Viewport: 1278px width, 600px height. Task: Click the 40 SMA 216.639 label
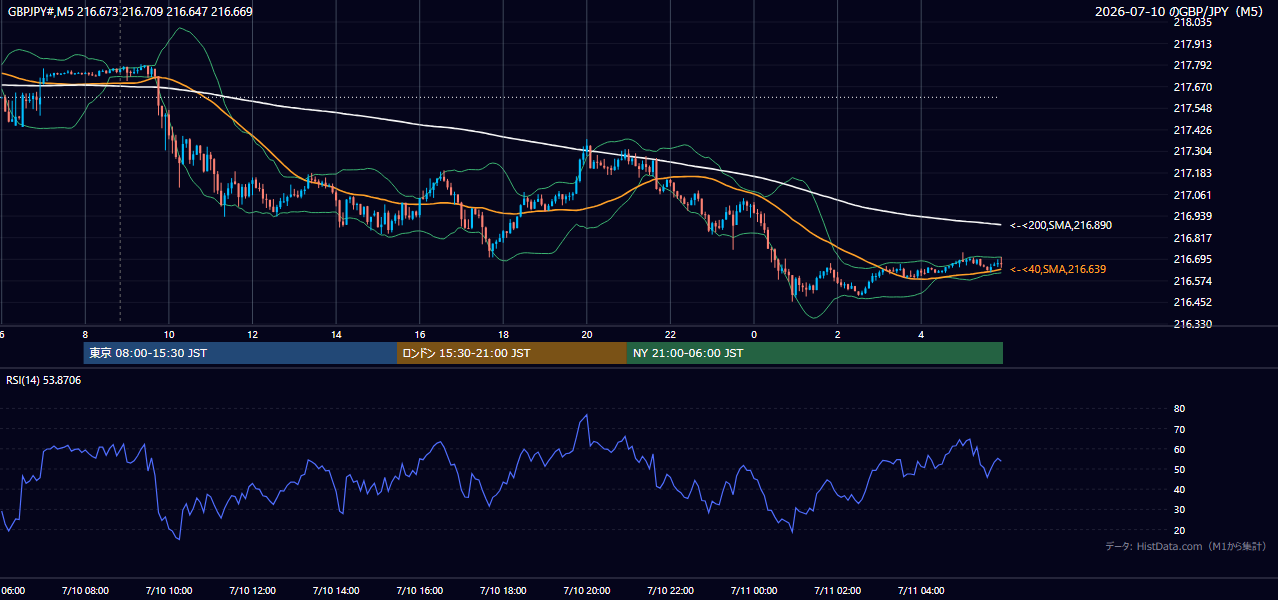click(x=1058, y=269)
